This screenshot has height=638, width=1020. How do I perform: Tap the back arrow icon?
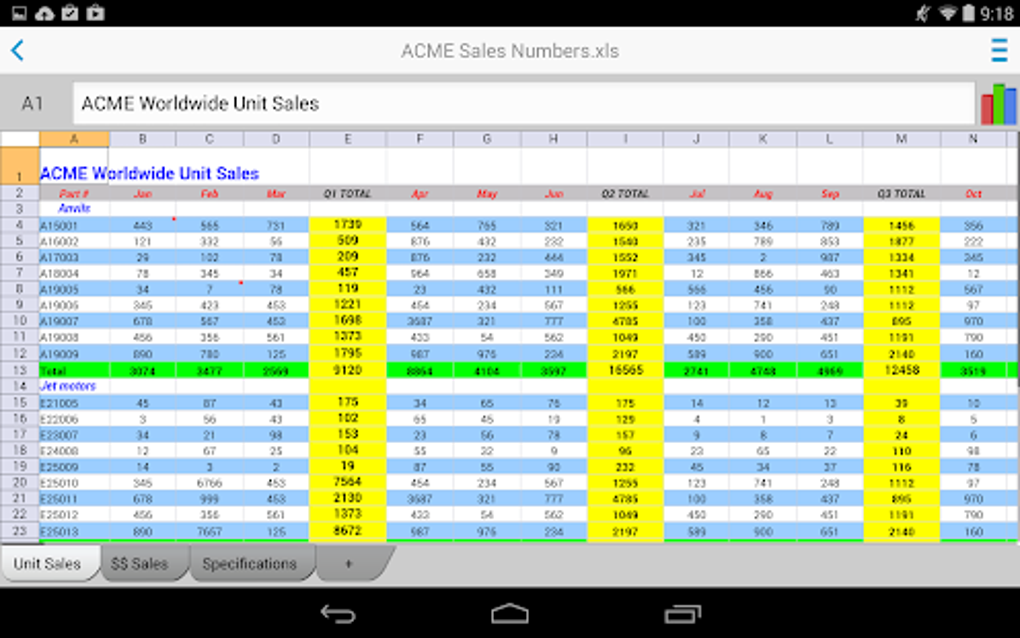pos(18,50)
